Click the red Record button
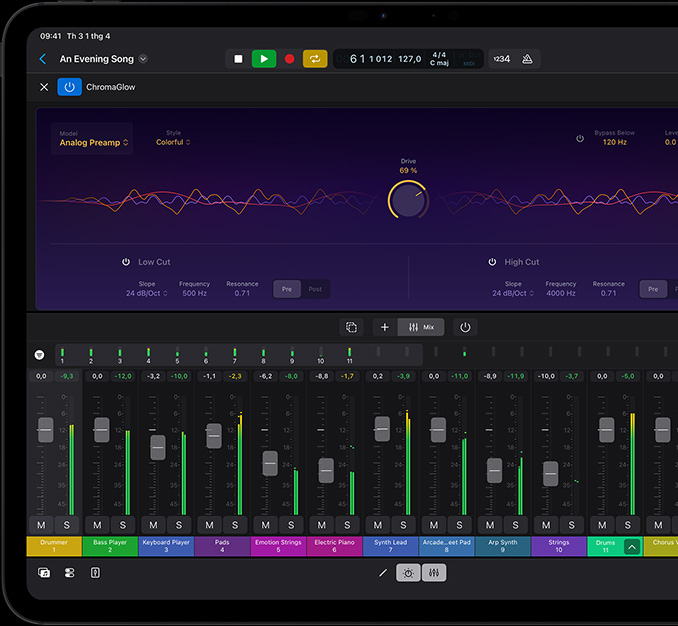The height and width of the screenshot is (626, 678). click(x=290, y=59)
